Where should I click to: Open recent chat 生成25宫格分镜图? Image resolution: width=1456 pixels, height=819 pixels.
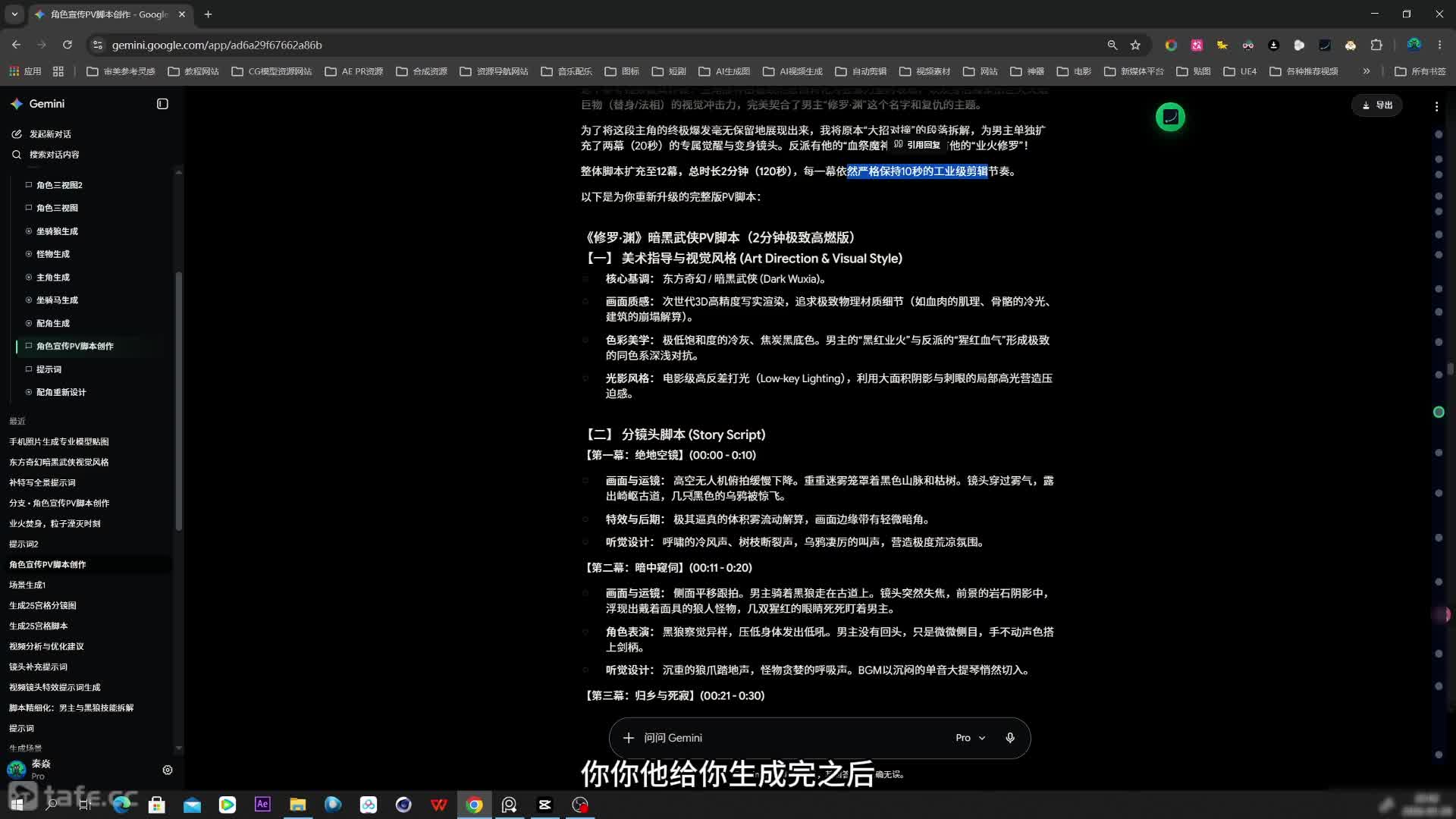pyautogui.click(x=42, y=605)
